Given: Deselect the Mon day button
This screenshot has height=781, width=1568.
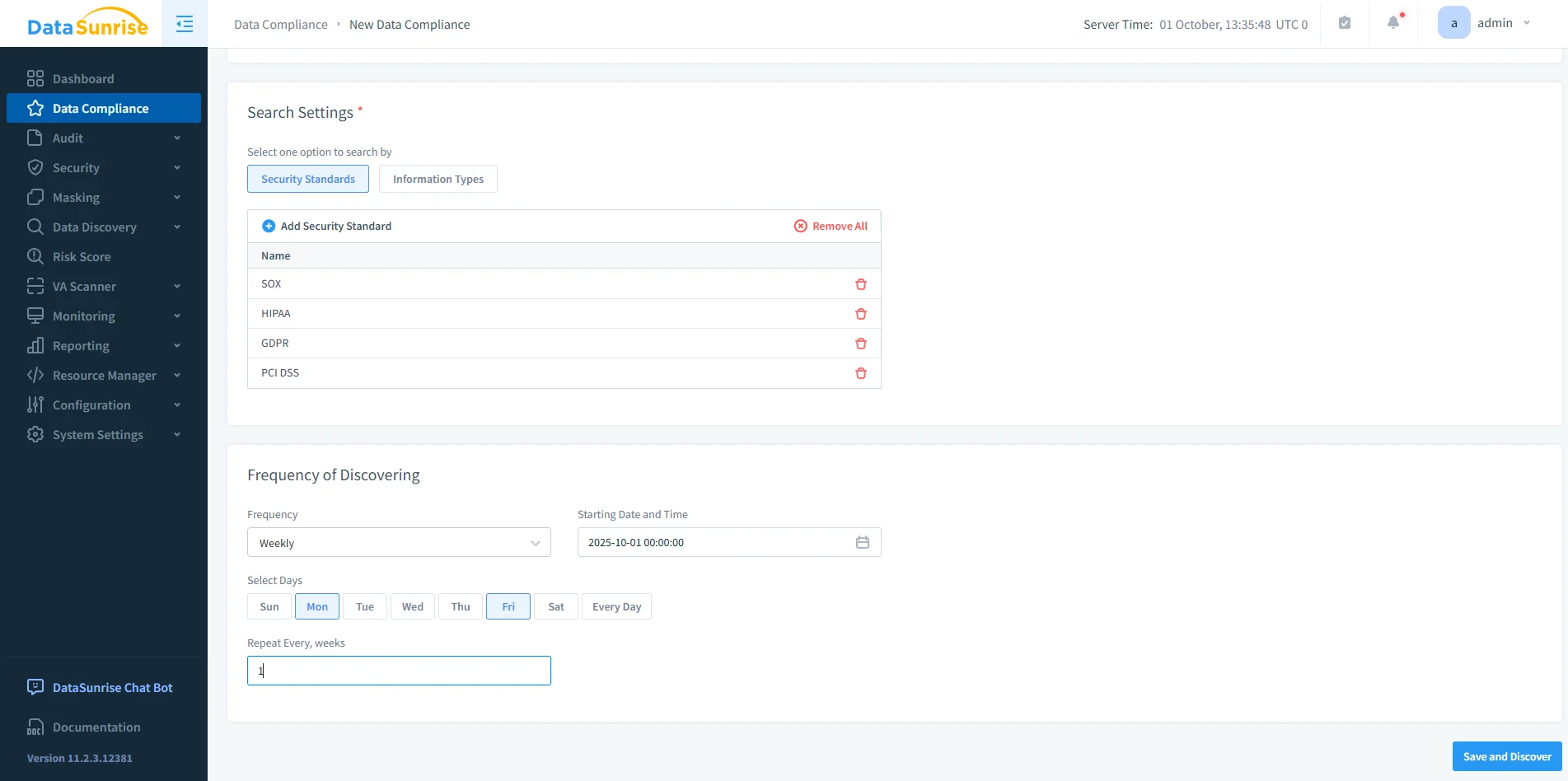Looking at the screenshot, I should point(316,606).
